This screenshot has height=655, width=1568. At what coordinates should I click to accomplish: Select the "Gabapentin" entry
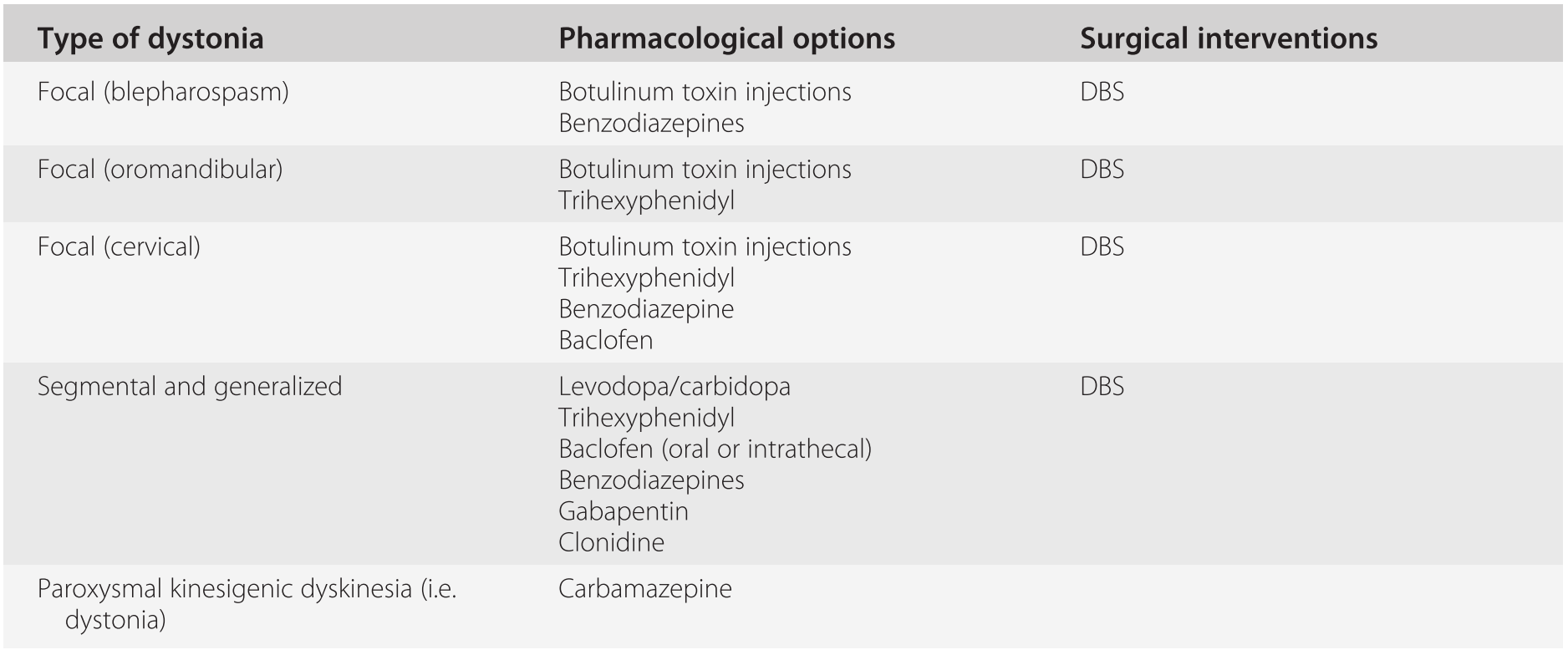[x=623, y=511]
